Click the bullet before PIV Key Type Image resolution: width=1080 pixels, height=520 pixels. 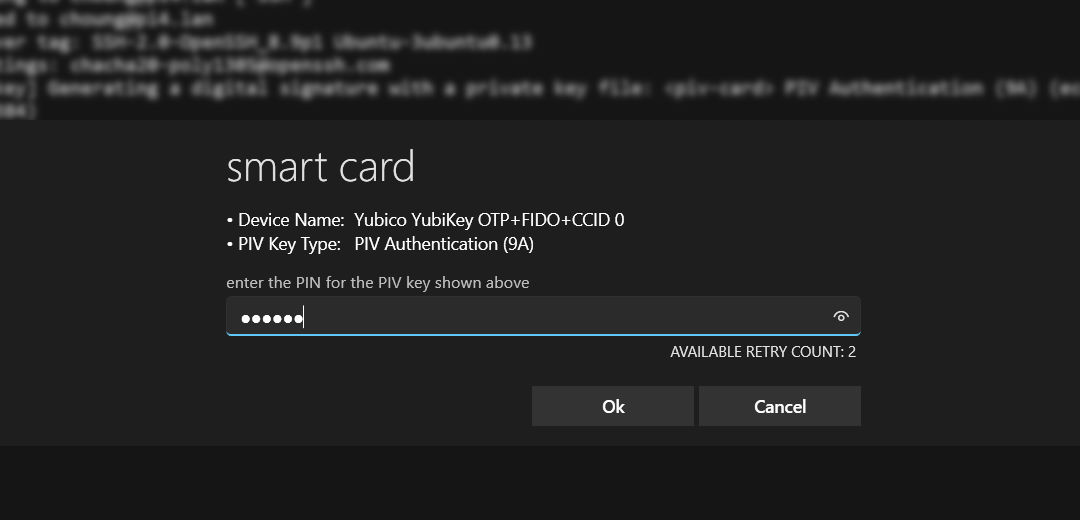pos(230,245)
